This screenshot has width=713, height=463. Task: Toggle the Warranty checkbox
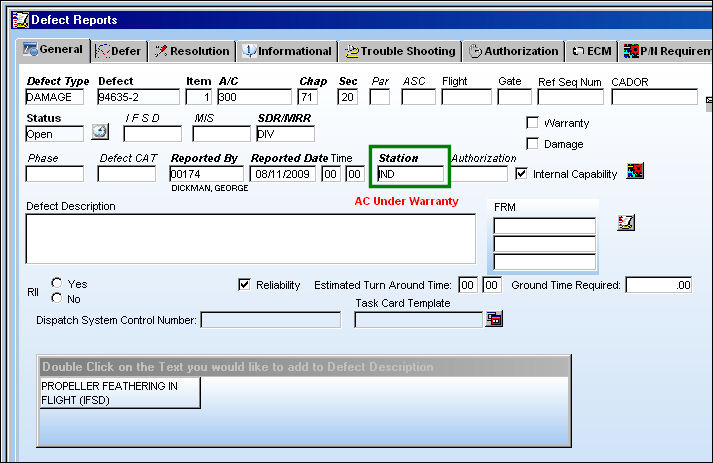coord(532,123)
